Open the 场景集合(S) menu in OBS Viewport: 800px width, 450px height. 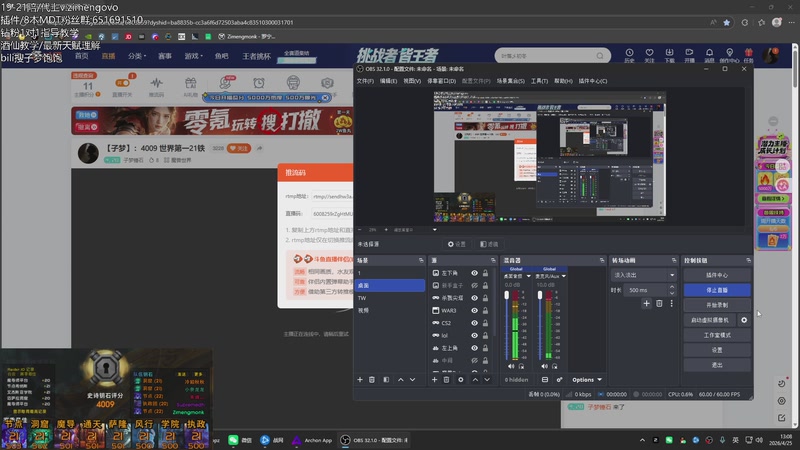511,81
